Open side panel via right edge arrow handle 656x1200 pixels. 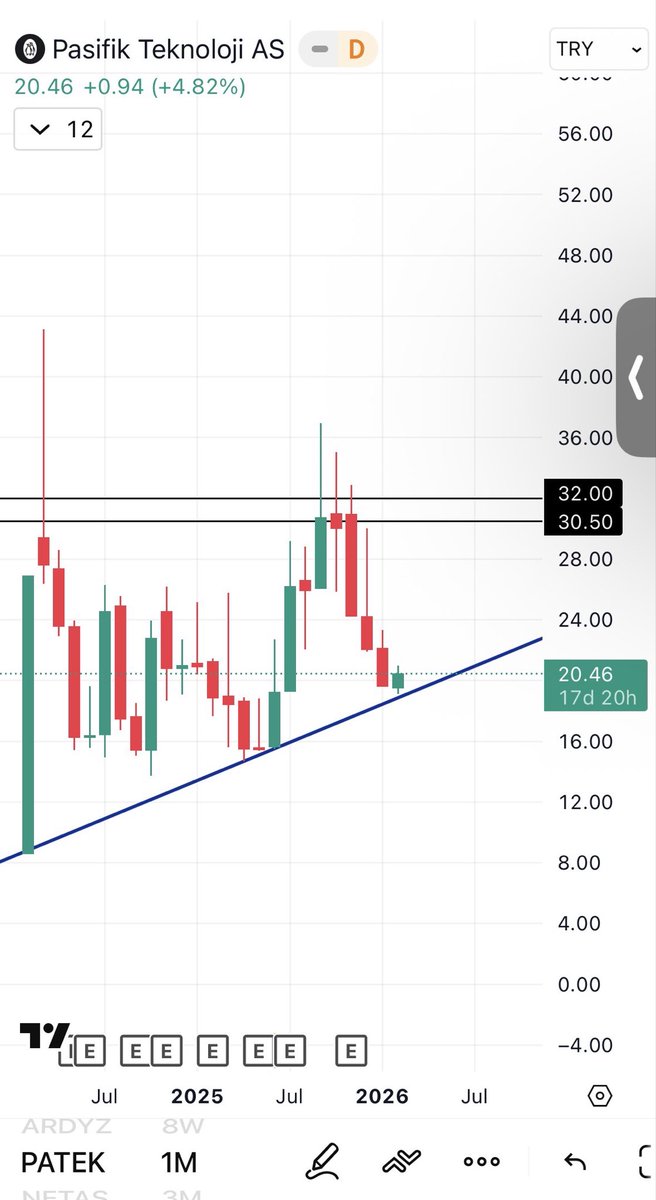636,378
